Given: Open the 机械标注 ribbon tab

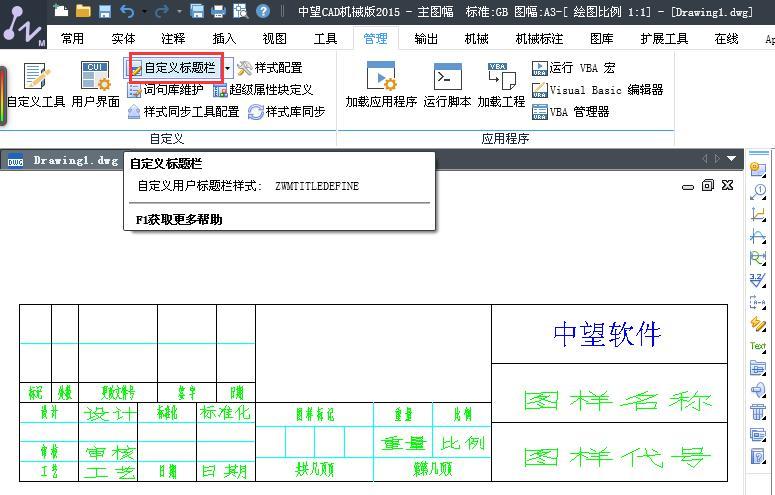Looking at the screenshot, I should [x=539, y=39].
